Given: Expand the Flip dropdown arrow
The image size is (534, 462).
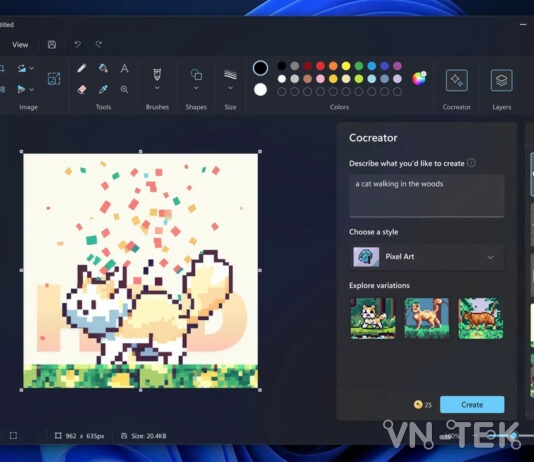Looking at the screenshot, I should point(32,90).
